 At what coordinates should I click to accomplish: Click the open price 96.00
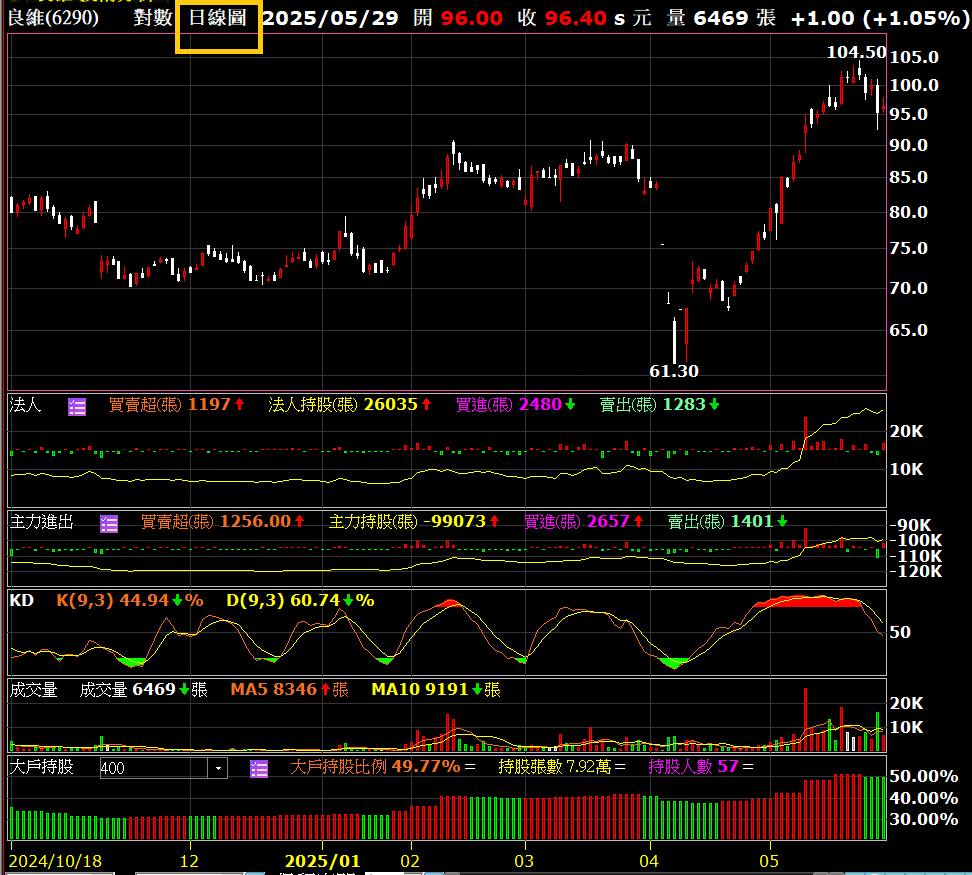point(471,18)
